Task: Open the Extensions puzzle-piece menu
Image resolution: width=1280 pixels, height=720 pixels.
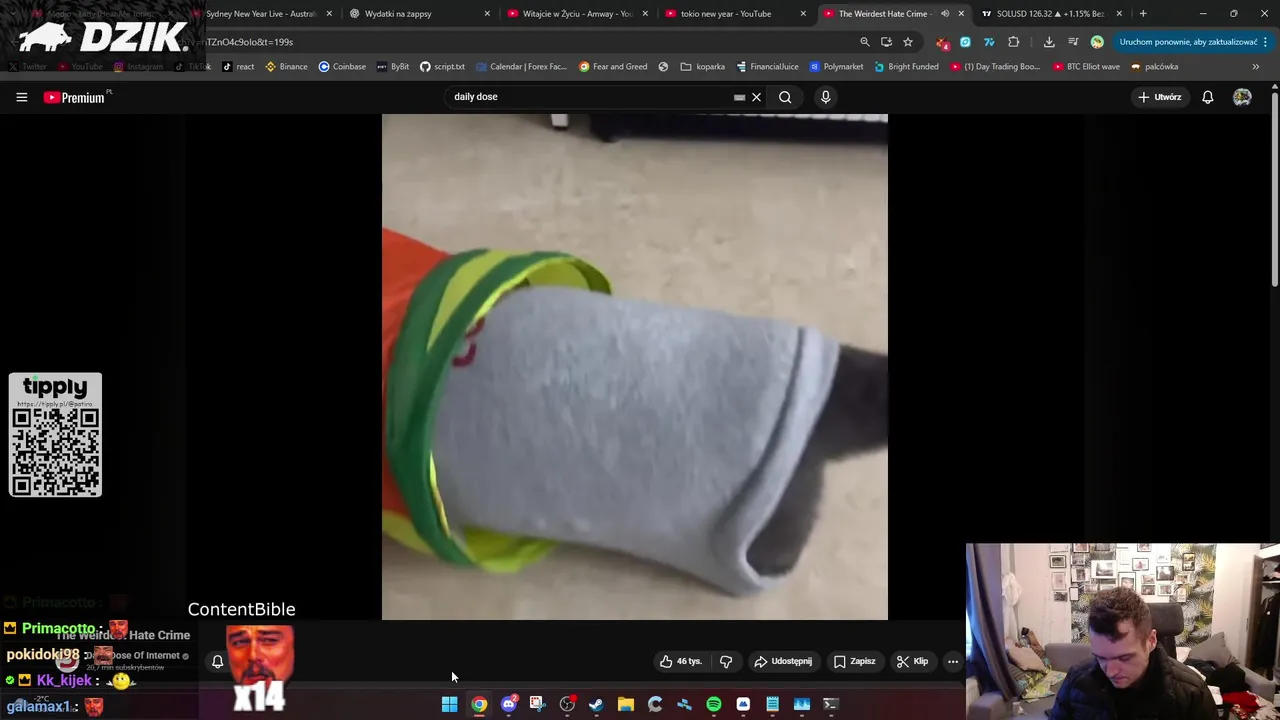Action: [1013, 42]
